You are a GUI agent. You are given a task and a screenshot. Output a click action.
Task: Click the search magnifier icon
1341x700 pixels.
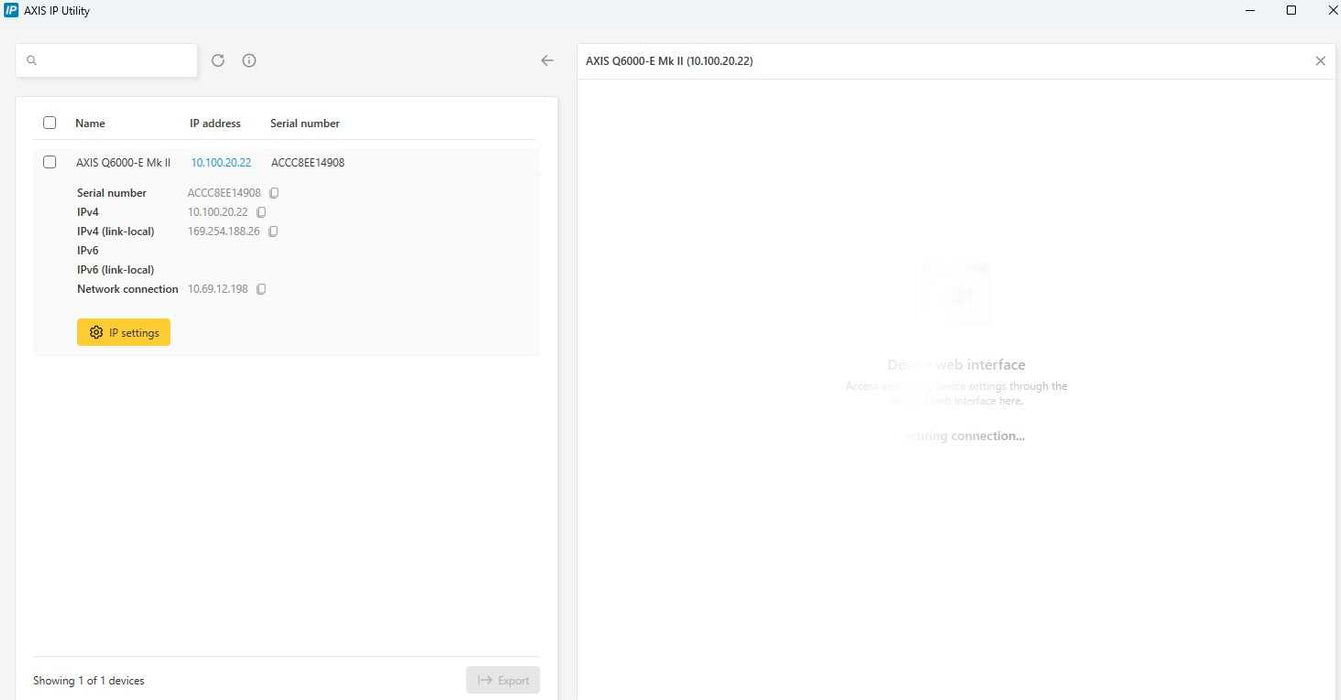pyautogui.click(x=31, y=60)
